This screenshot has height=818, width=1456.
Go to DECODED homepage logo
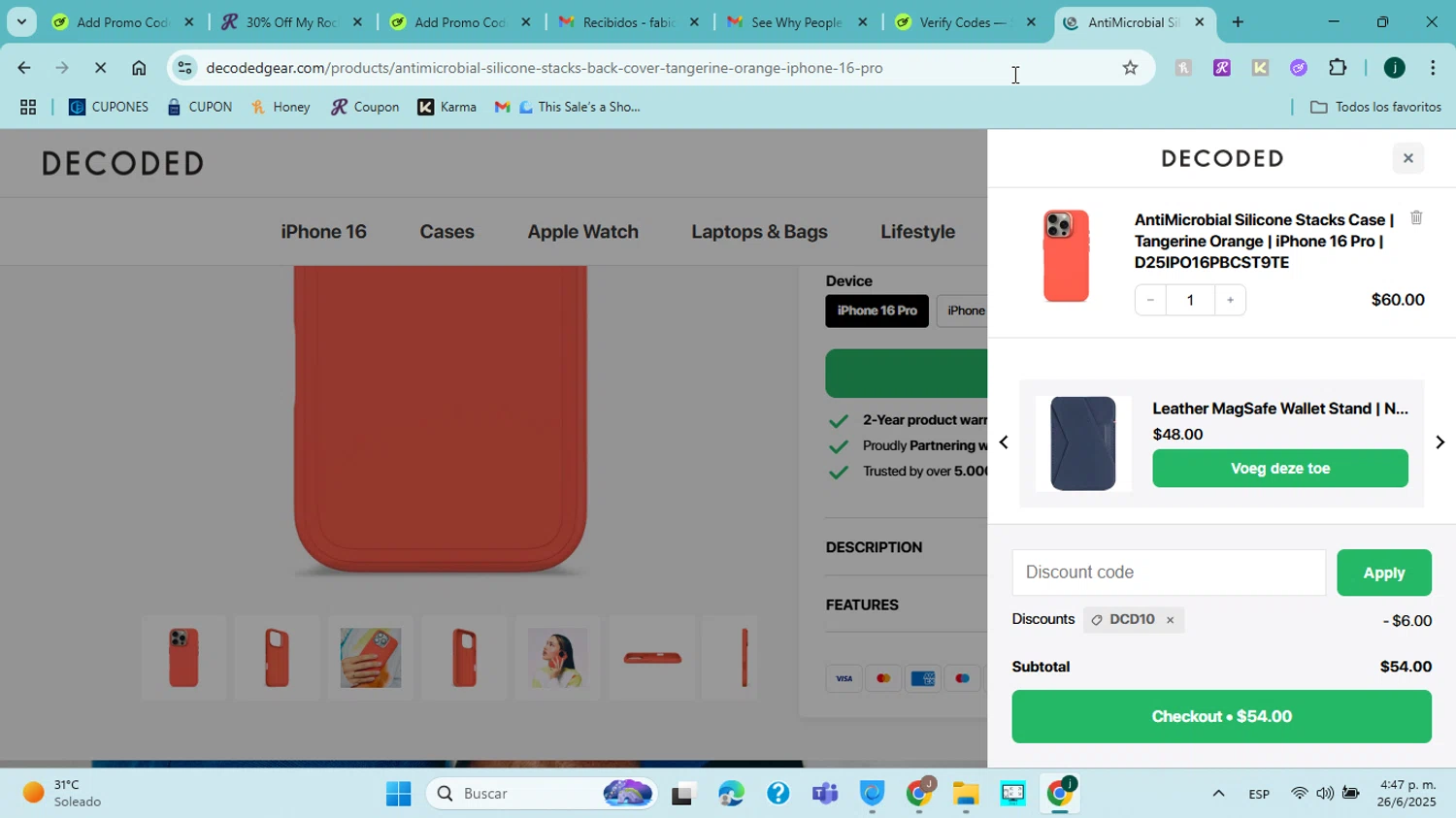point(122,163)
